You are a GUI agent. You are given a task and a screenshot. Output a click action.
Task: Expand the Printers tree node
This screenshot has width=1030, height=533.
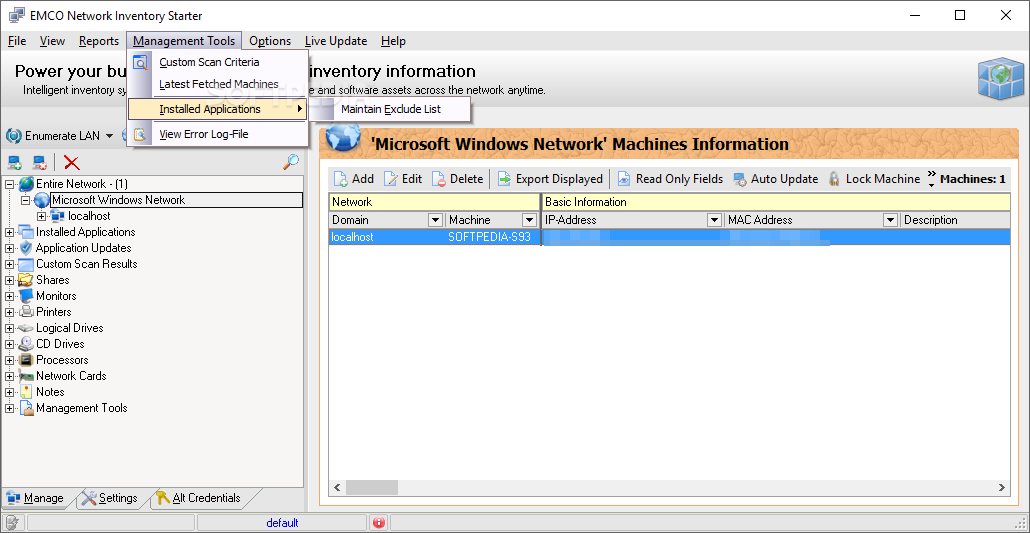point(9,312)
